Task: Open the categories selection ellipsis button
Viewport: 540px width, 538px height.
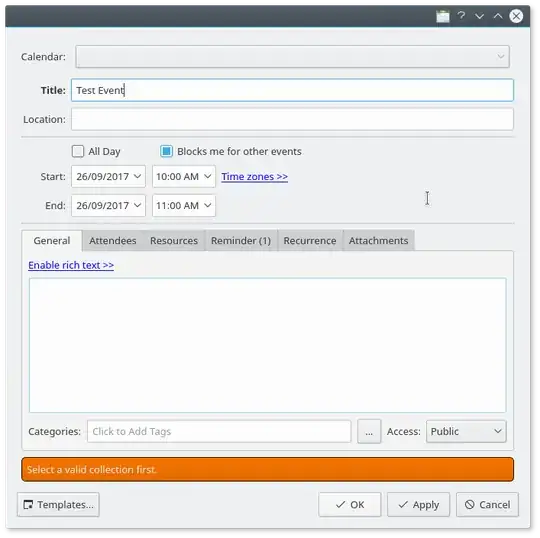Action: click(x=369, y=431)
